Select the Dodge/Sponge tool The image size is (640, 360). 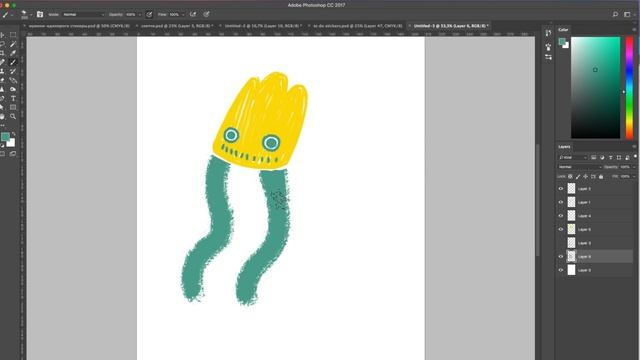coord(13,89)
